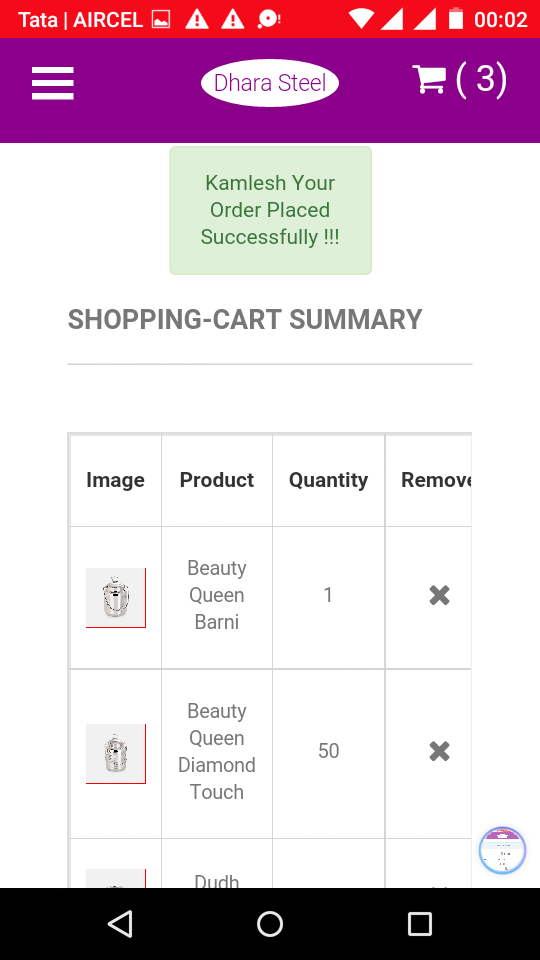Viewport: 540px width, 960px height.
Task: Tap the first warning icon in status bar
Action: click(x=197, y=20)
